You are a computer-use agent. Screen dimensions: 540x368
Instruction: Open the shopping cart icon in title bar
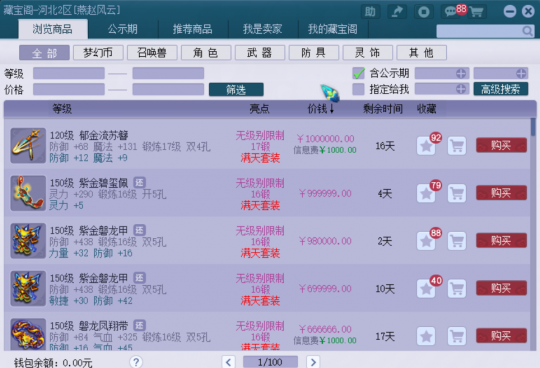tap(477, 12)
